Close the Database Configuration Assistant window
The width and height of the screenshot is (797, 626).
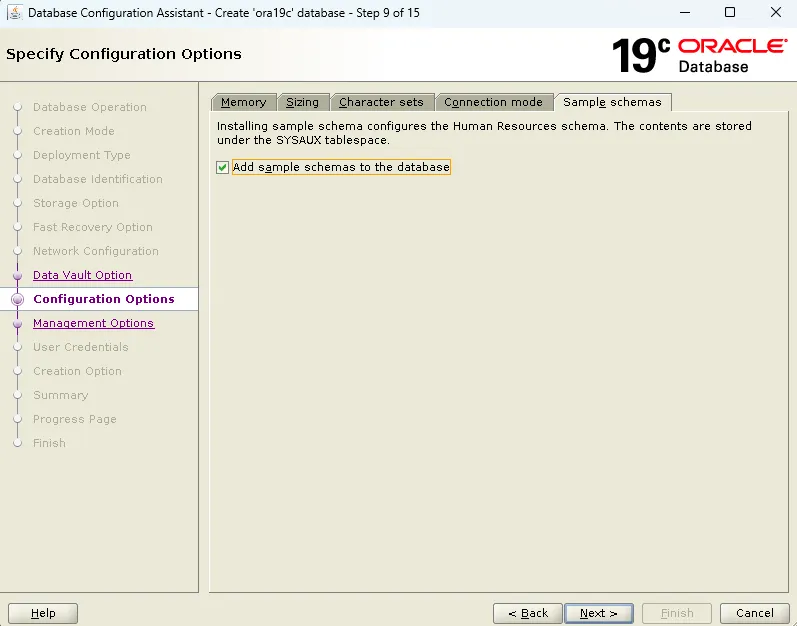pos(776,13)
